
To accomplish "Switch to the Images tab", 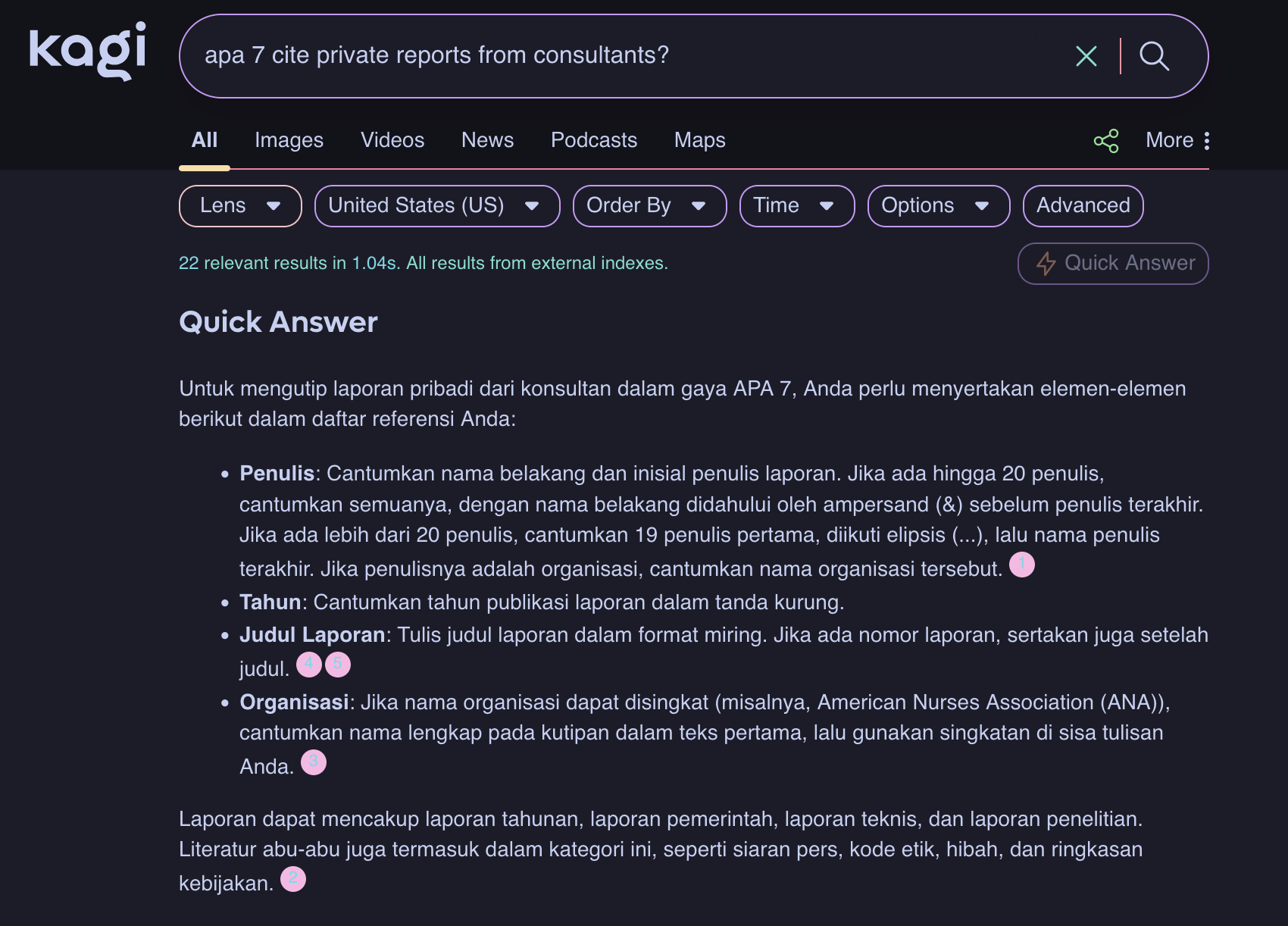I will (289, 140).
